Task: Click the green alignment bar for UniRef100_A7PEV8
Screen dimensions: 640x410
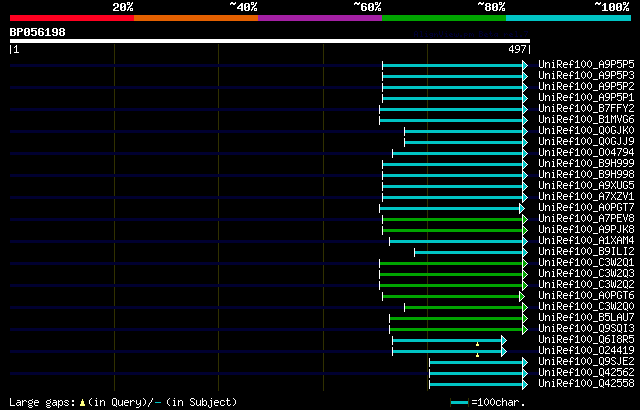Action: 453,219
